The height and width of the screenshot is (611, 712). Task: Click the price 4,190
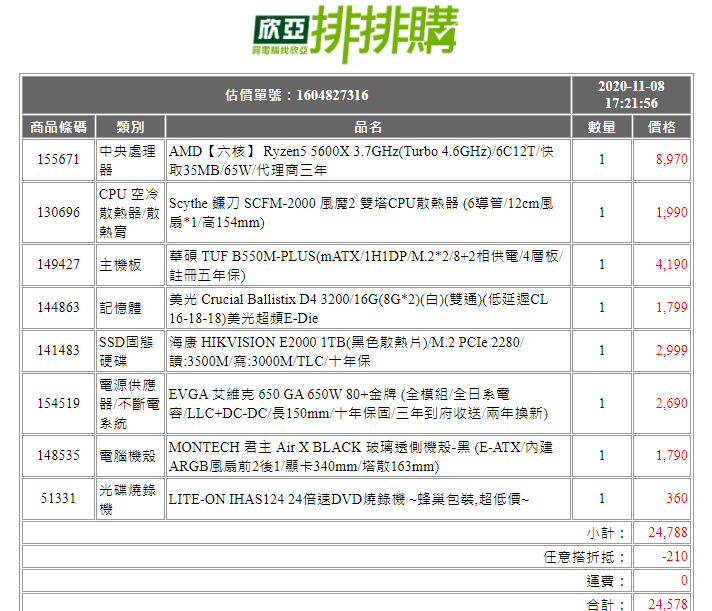672,264
